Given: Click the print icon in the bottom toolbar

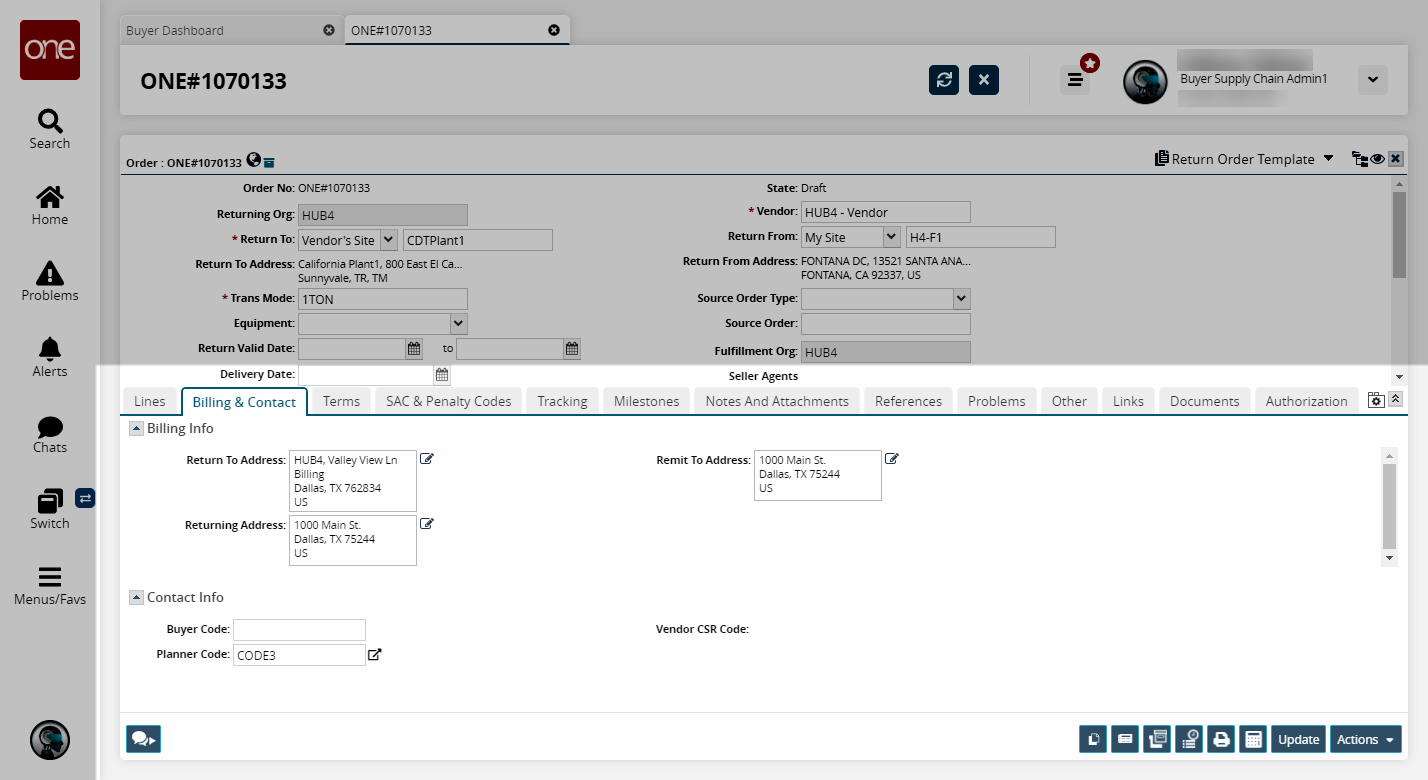Looking at the screenshot, I should tap(1220, 740).
